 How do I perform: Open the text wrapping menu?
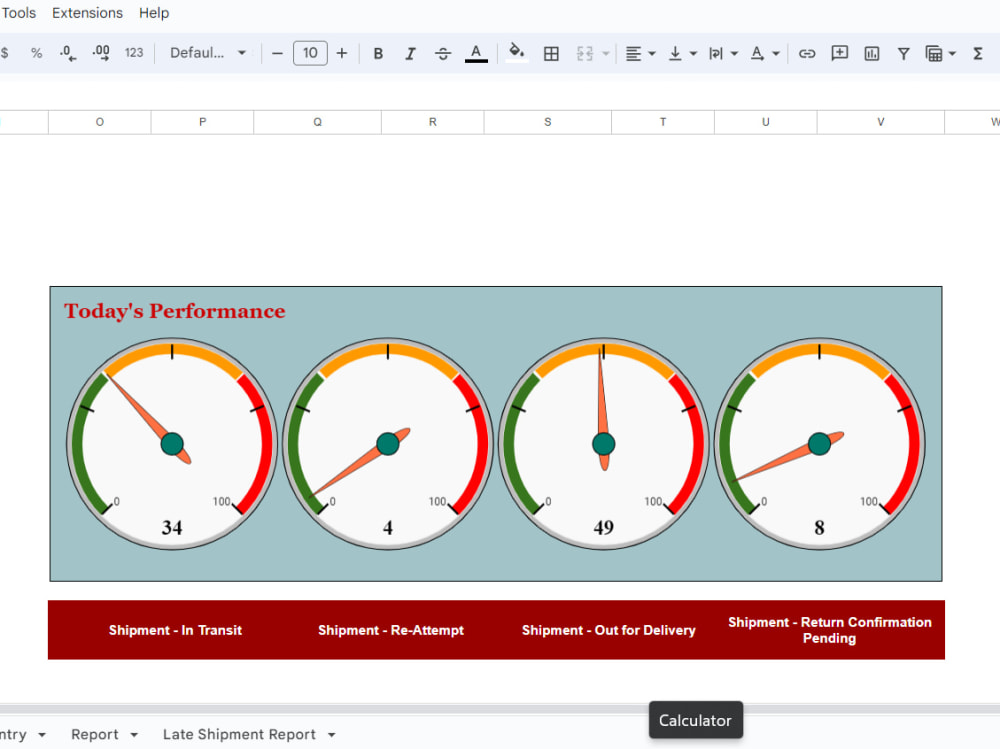click(723, 54)
